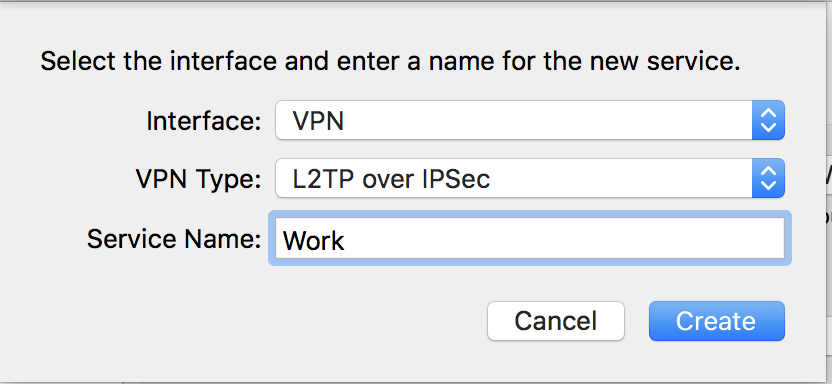Place cursor after the word Work

pos(346,241)
